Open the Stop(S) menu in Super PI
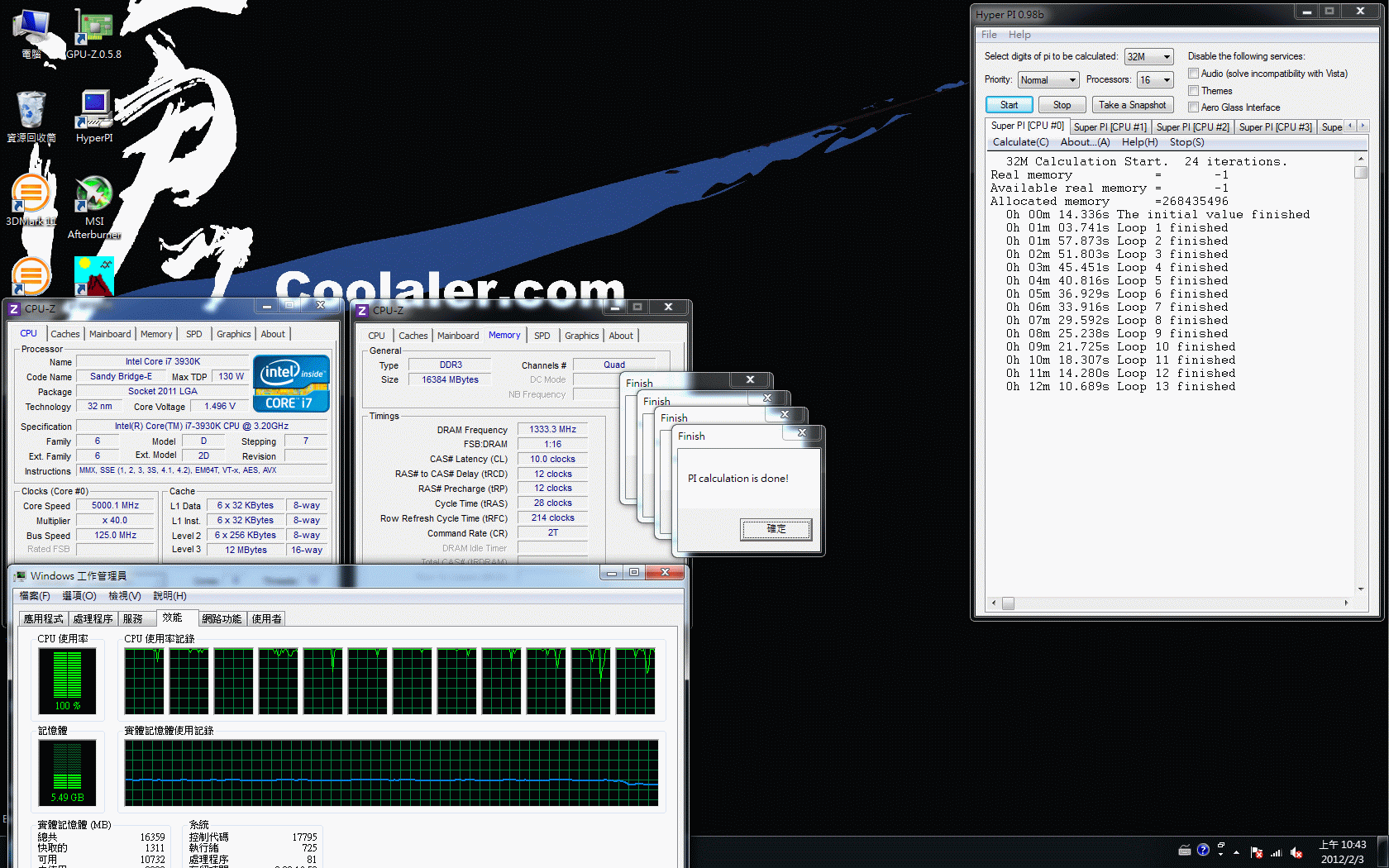This screenshot has height=868, width=1389. click(1186, 142)
